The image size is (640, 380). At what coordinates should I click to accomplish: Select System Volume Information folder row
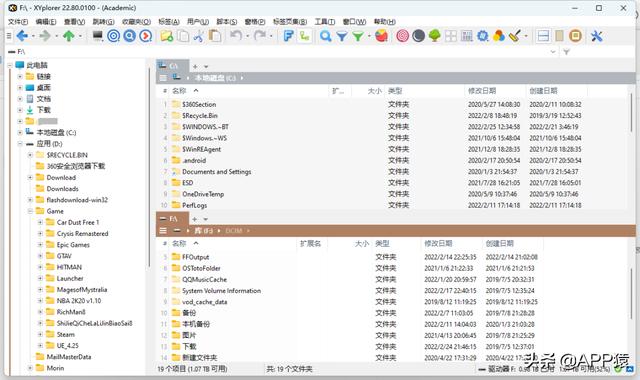[x=221, y=291]
